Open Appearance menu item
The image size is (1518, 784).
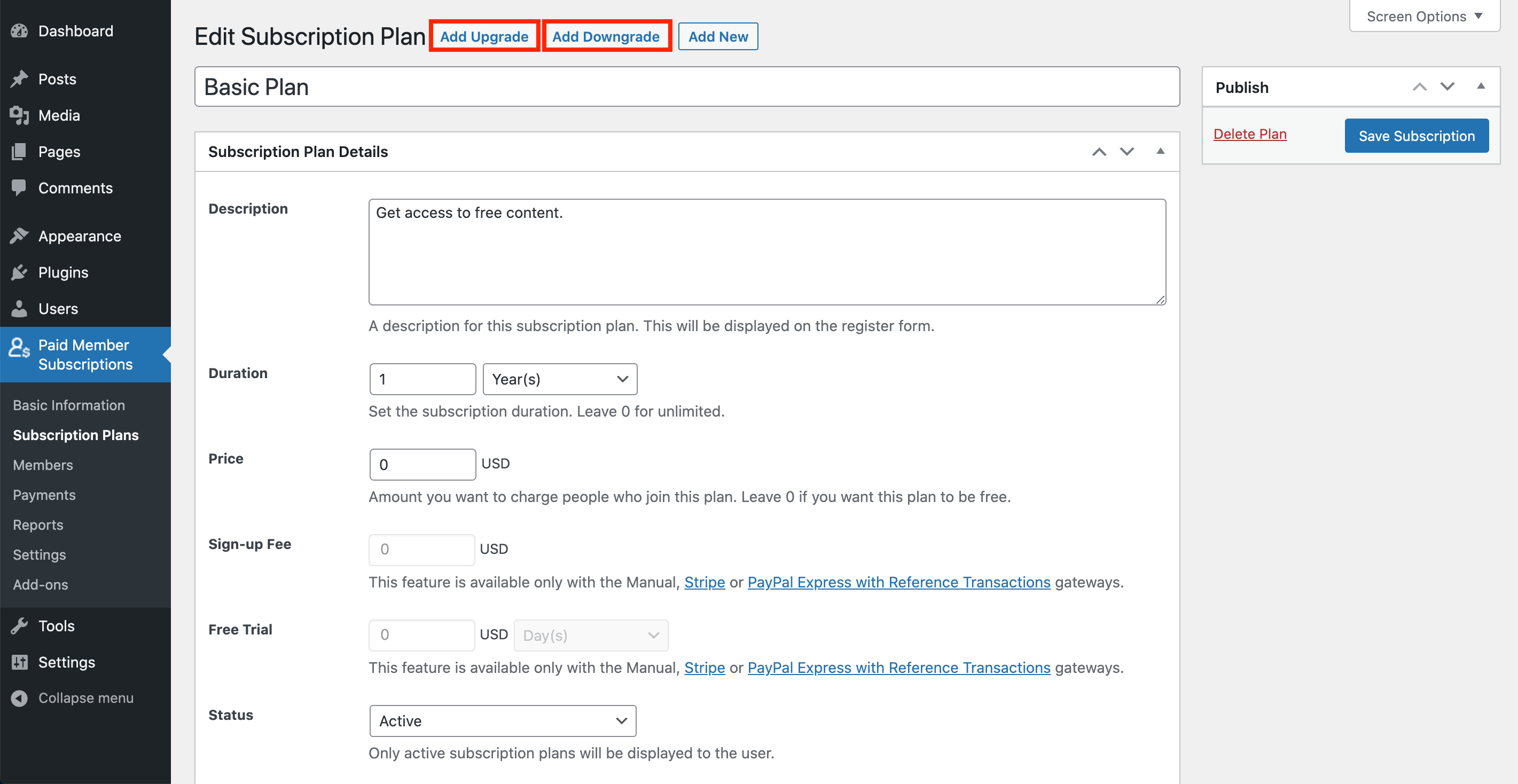tap(85, 236)
